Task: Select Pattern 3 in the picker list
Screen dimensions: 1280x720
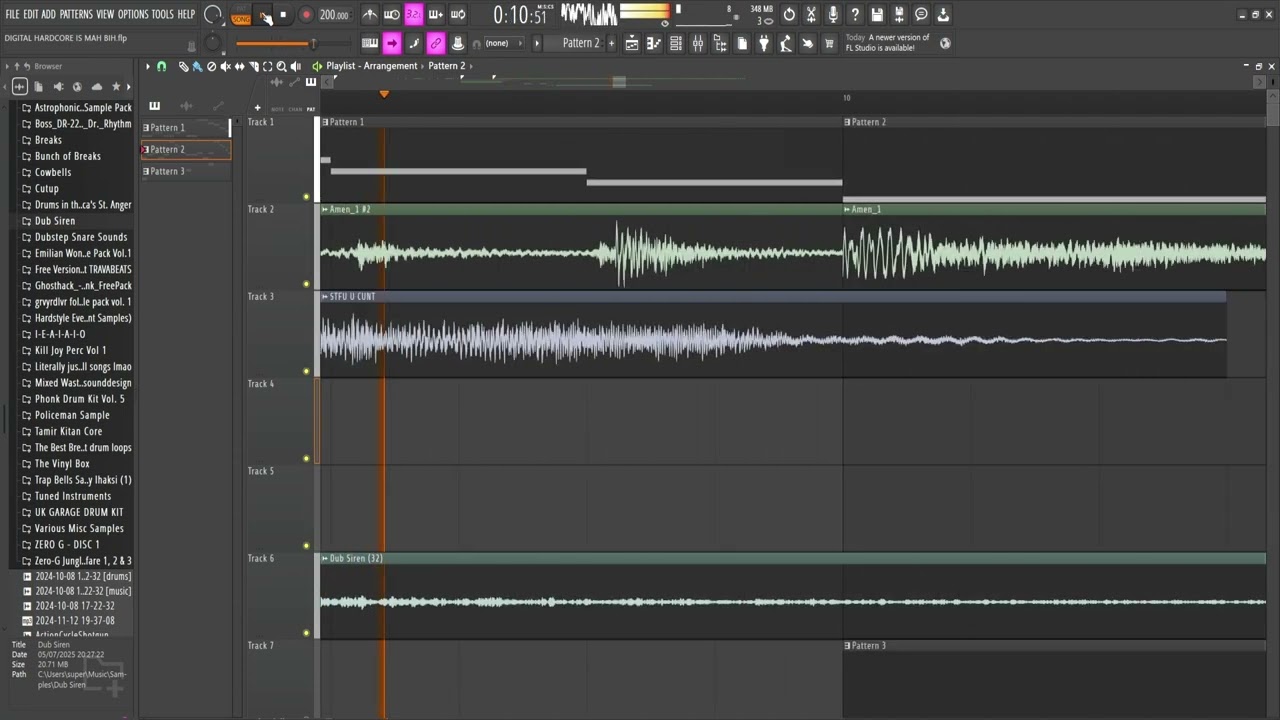Action: [x=186, y=171]
